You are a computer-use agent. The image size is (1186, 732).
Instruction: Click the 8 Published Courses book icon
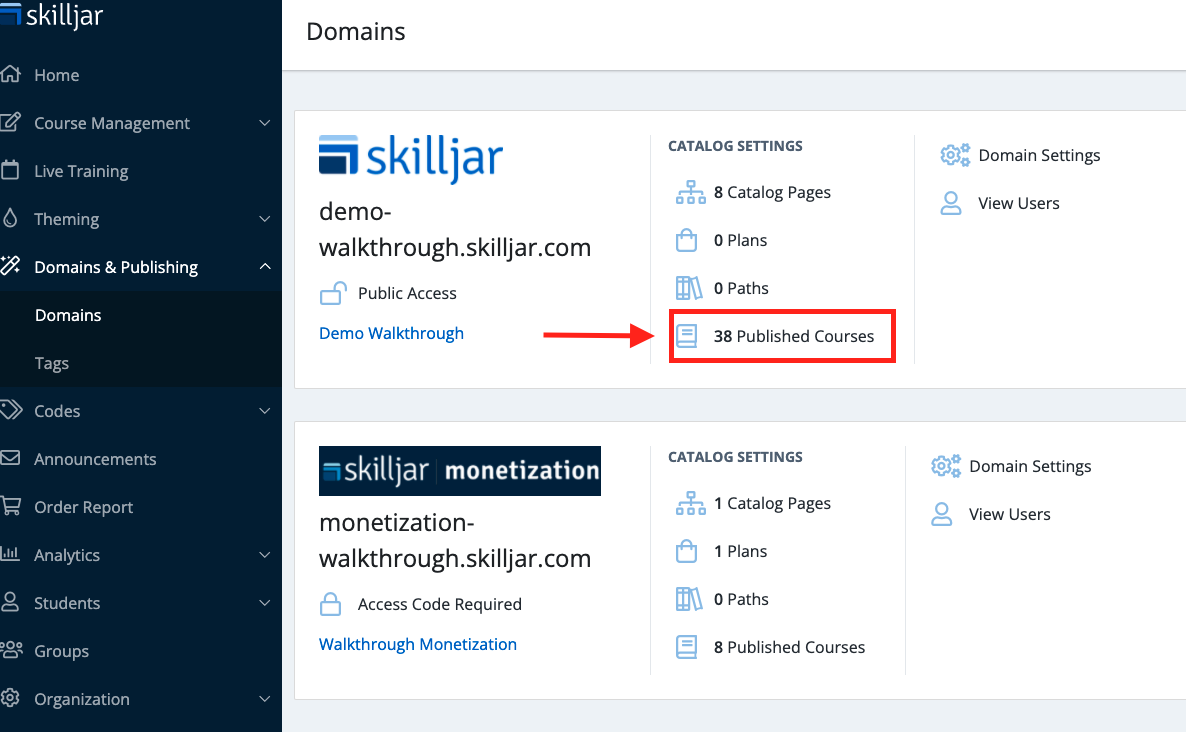coord(687,647)
